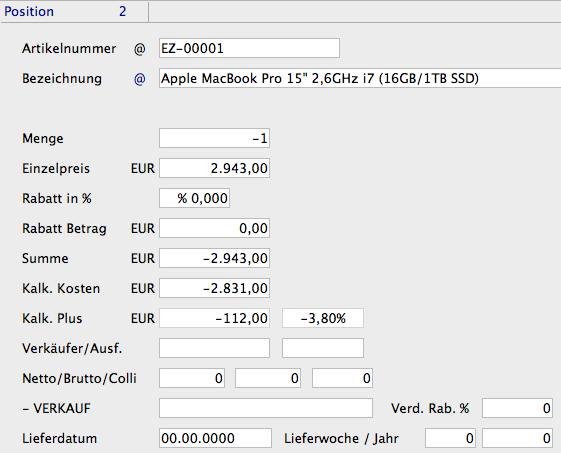Screen dimensions: 561x453
Task: Click the Lieferdatum field 00.00.0000
Action: (x=215, y=438)
